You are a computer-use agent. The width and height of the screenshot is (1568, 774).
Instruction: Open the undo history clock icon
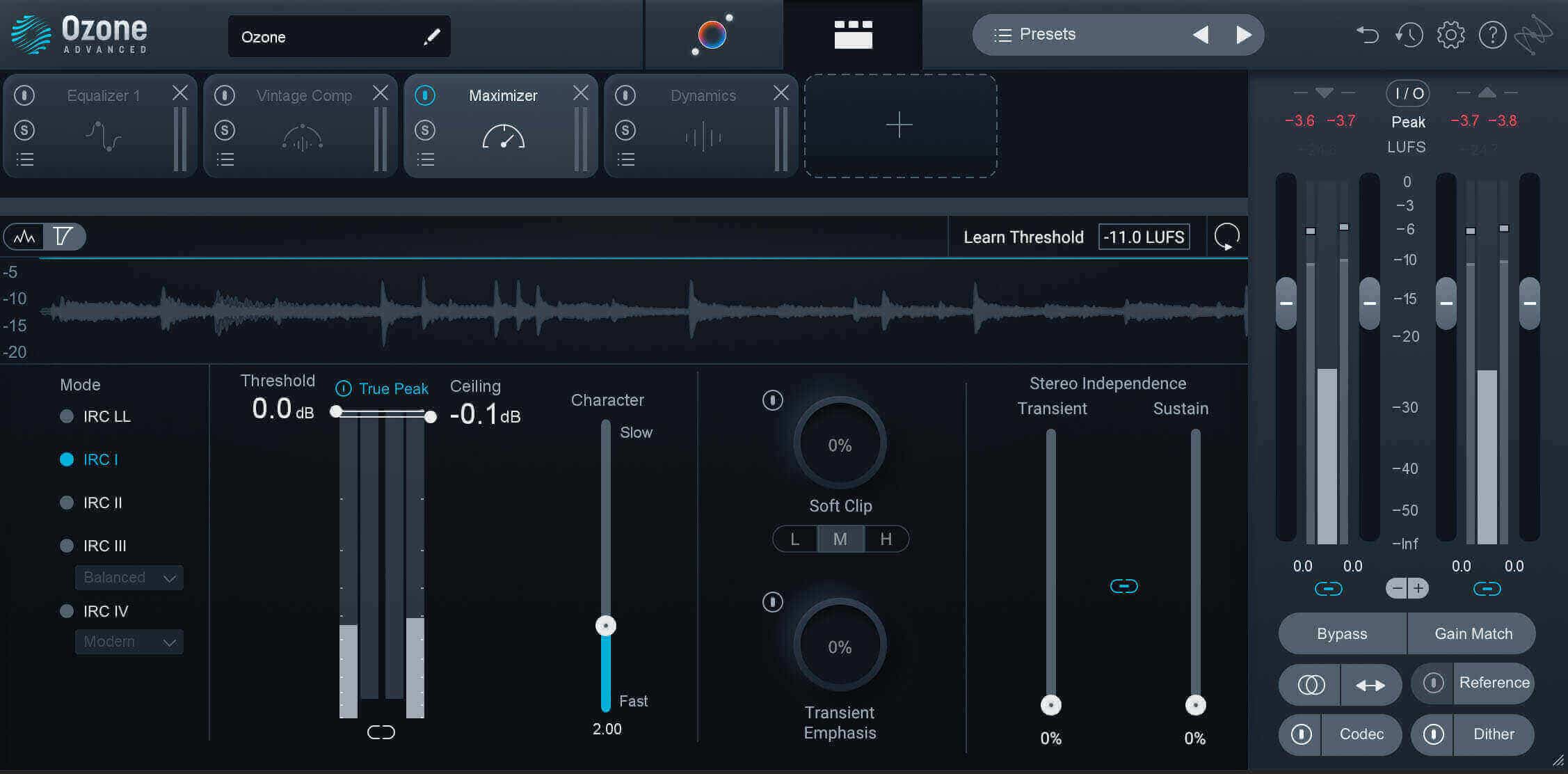(x=1409, y=34)
